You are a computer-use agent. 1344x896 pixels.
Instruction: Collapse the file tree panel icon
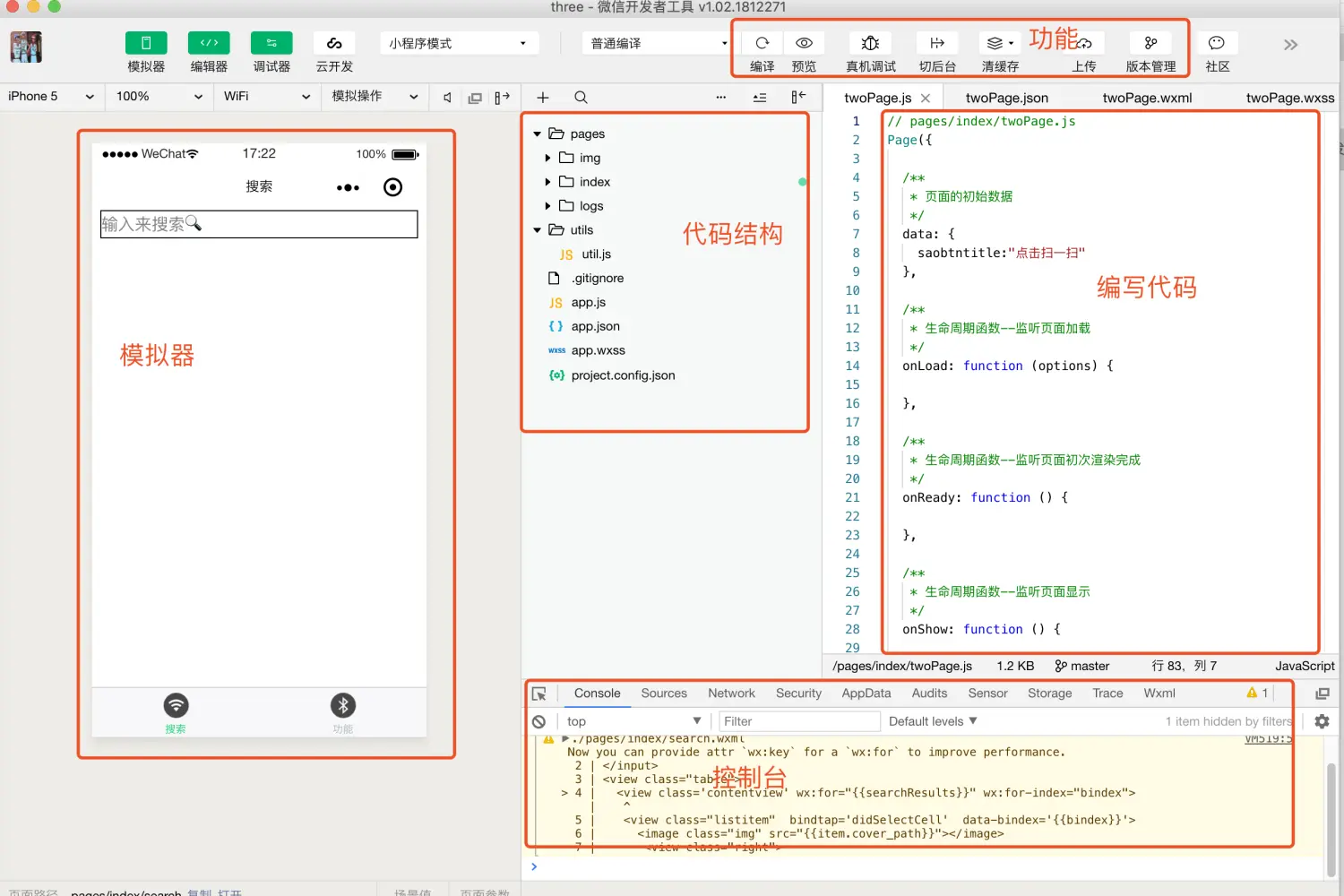[x=798, y=98]
